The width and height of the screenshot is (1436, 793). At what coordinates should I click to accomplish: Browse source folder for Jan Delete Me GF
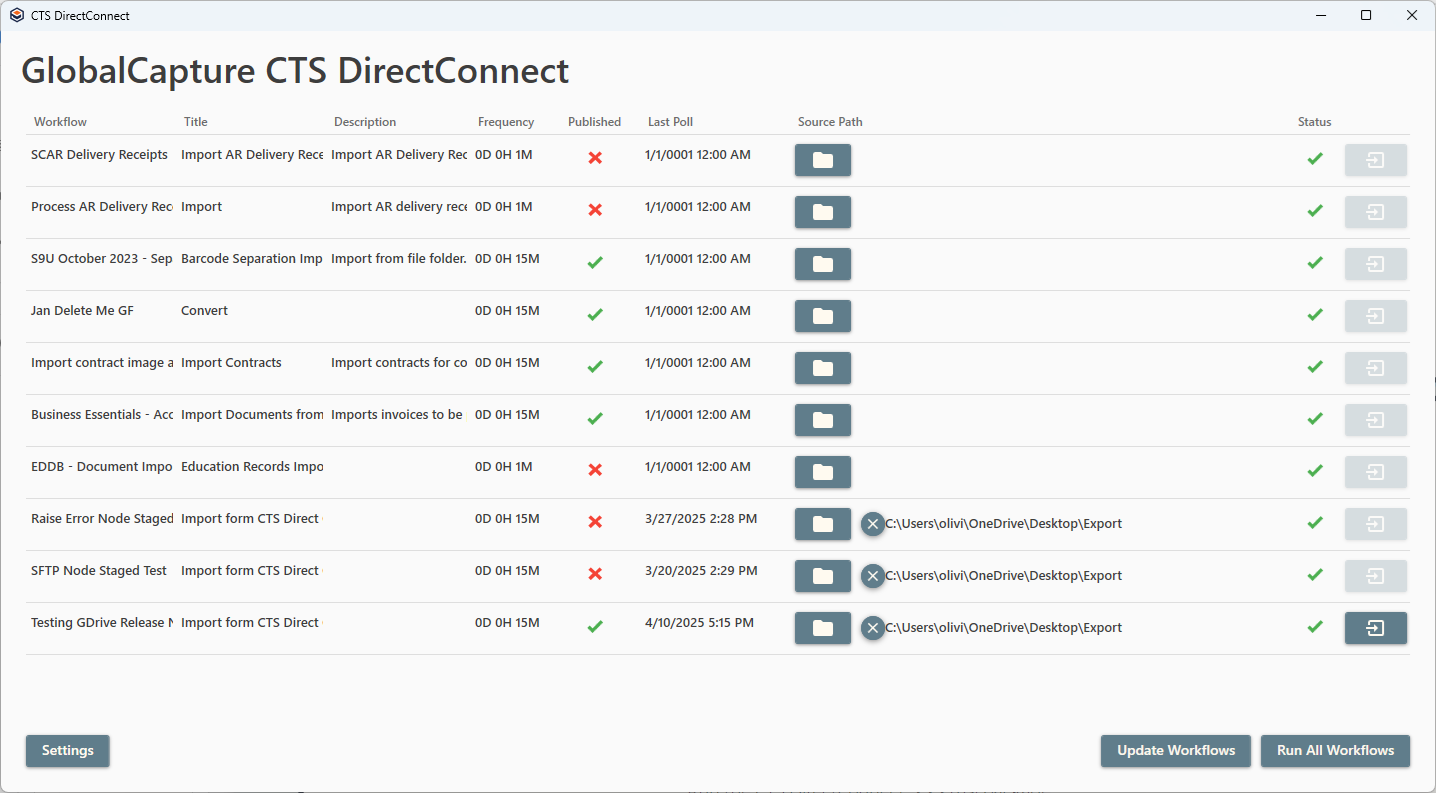coord(822,316)
